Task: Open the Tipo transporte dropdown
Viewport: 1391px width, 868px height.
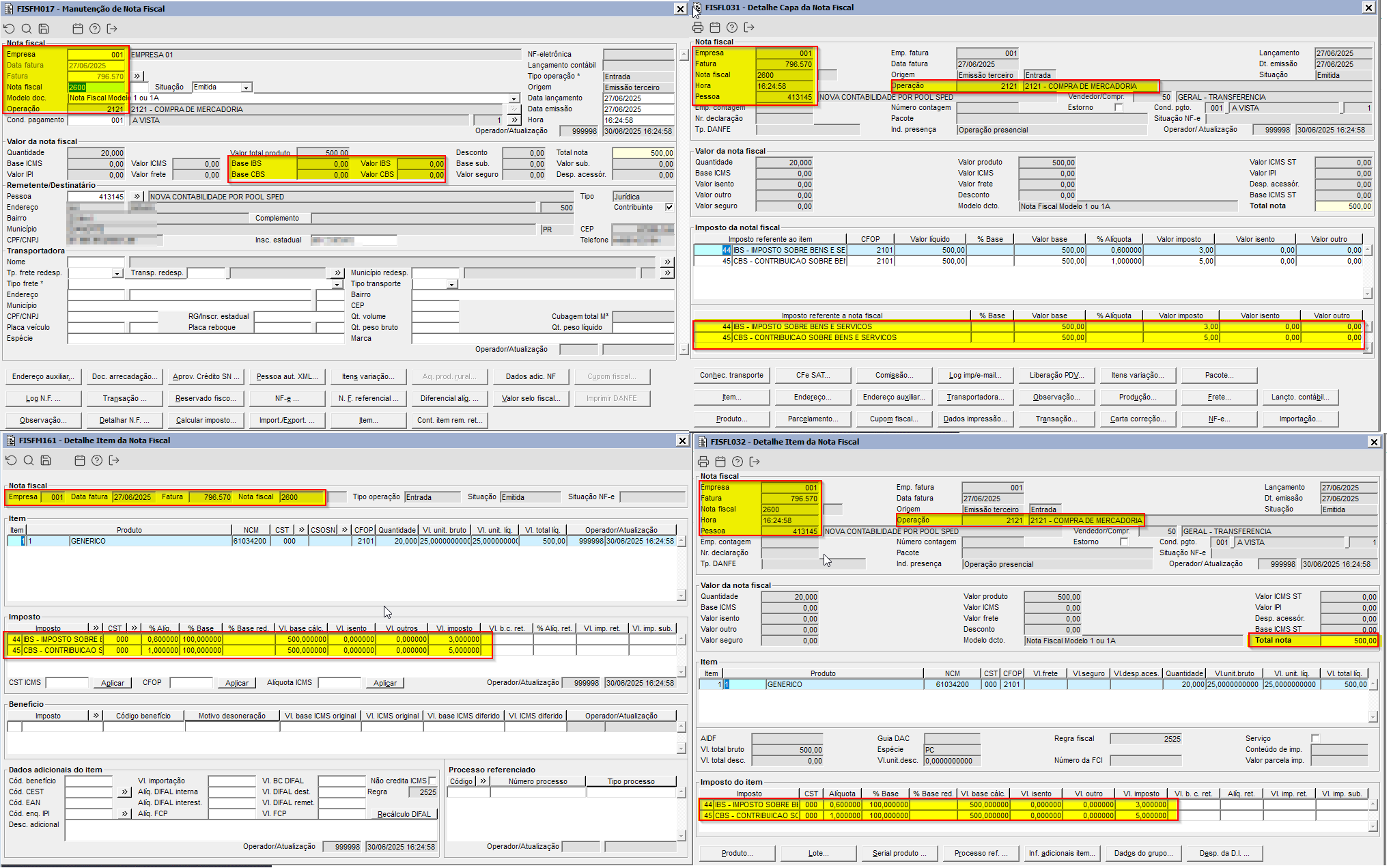Action: click(x=451, y=284)
